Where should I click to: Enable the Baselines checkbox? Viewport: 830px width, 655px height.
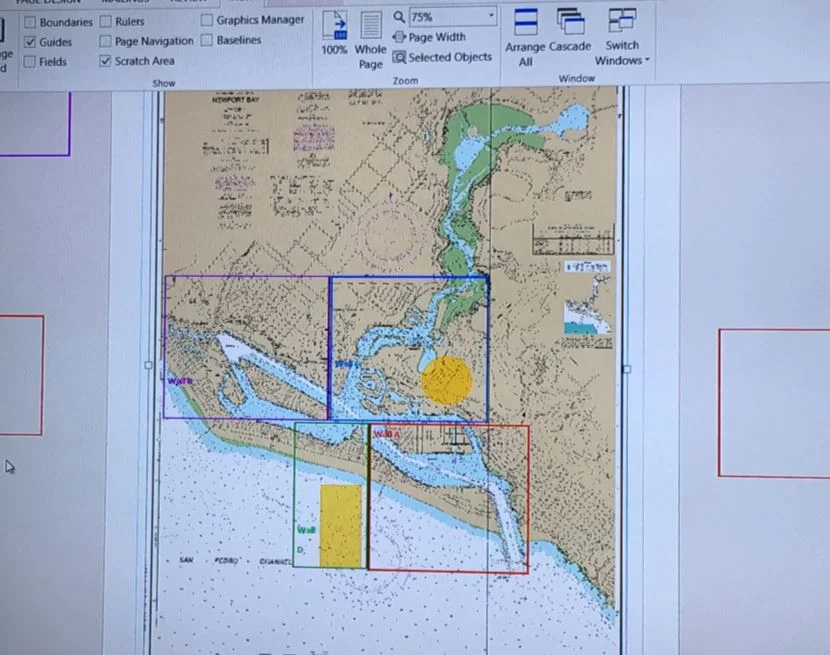[204, 40]
